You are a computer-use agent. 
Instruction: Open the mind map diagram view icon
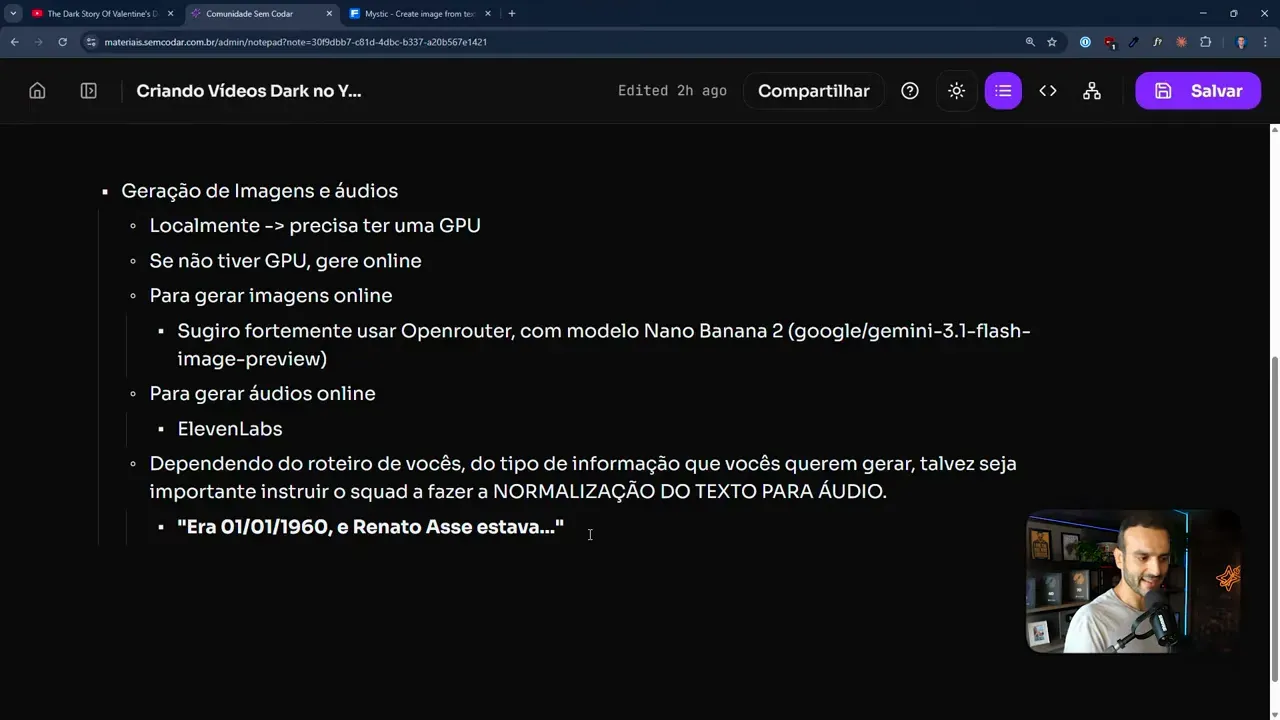pos(1092,91)
